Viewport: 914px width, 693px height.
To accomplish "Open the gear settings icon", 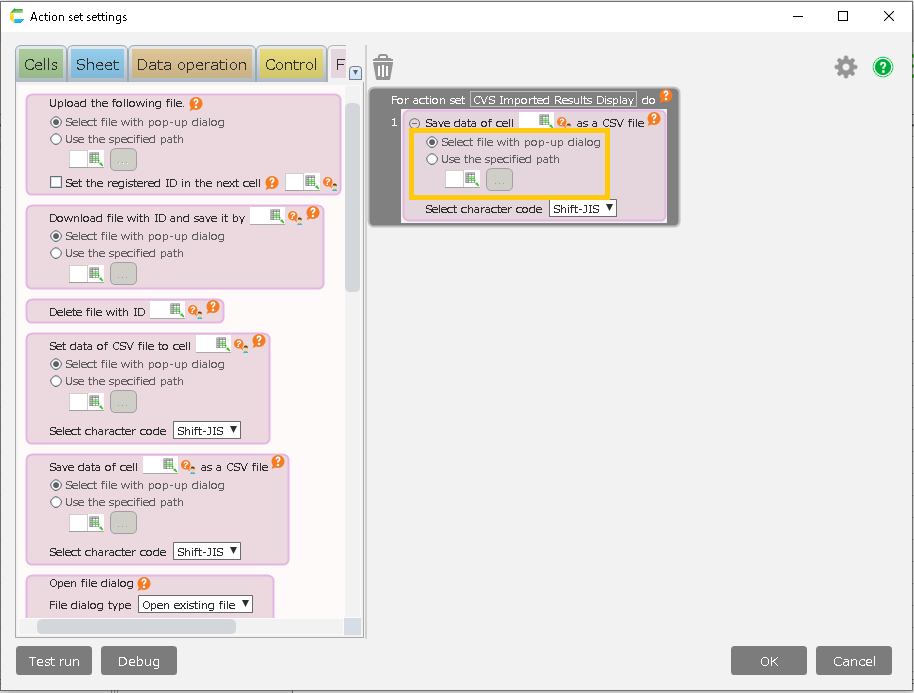I will coord(846,67).
